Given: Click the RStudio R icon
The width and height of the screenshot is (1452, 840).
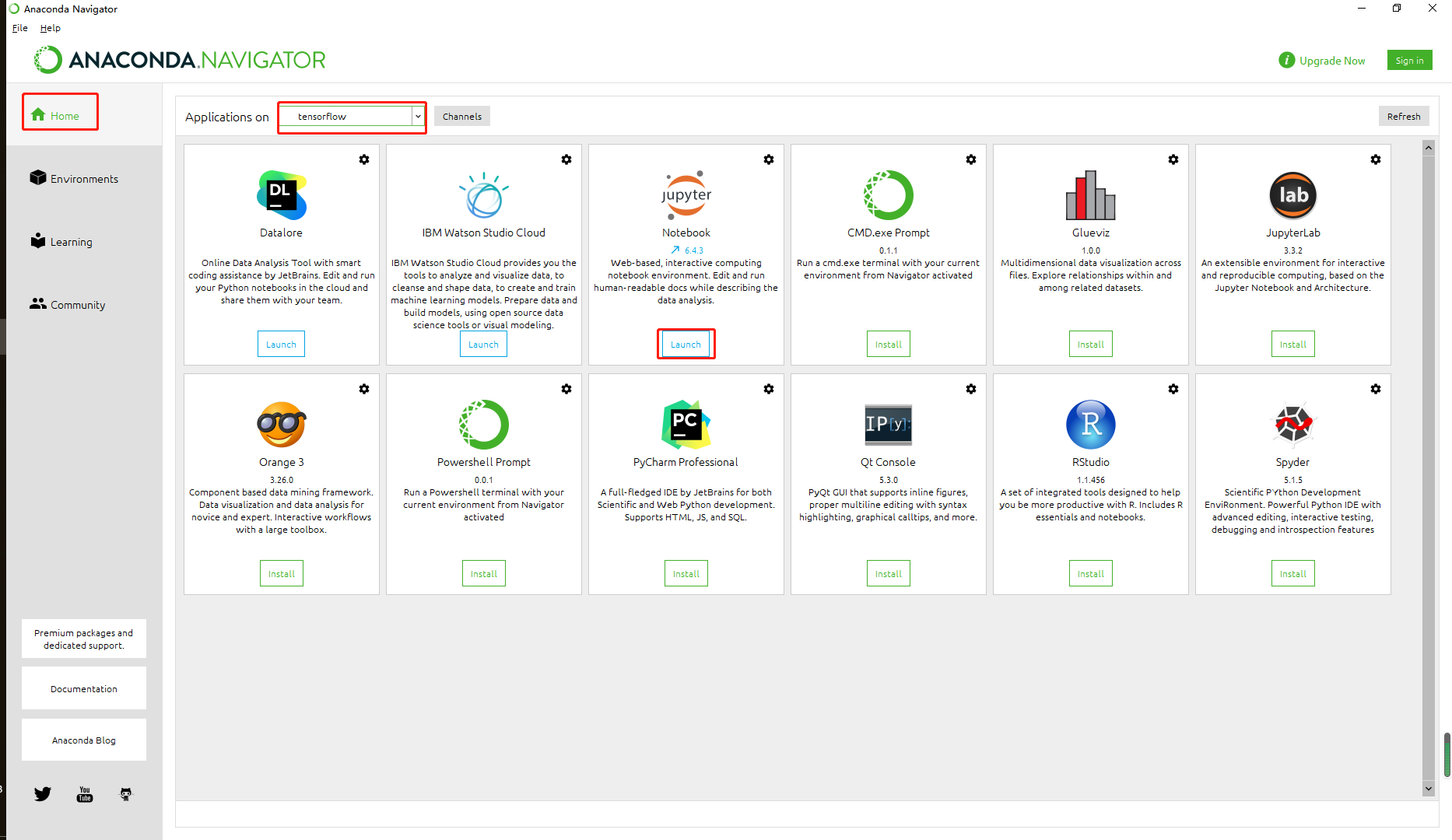Looking at the screenshot, I should coord(1091,425).
